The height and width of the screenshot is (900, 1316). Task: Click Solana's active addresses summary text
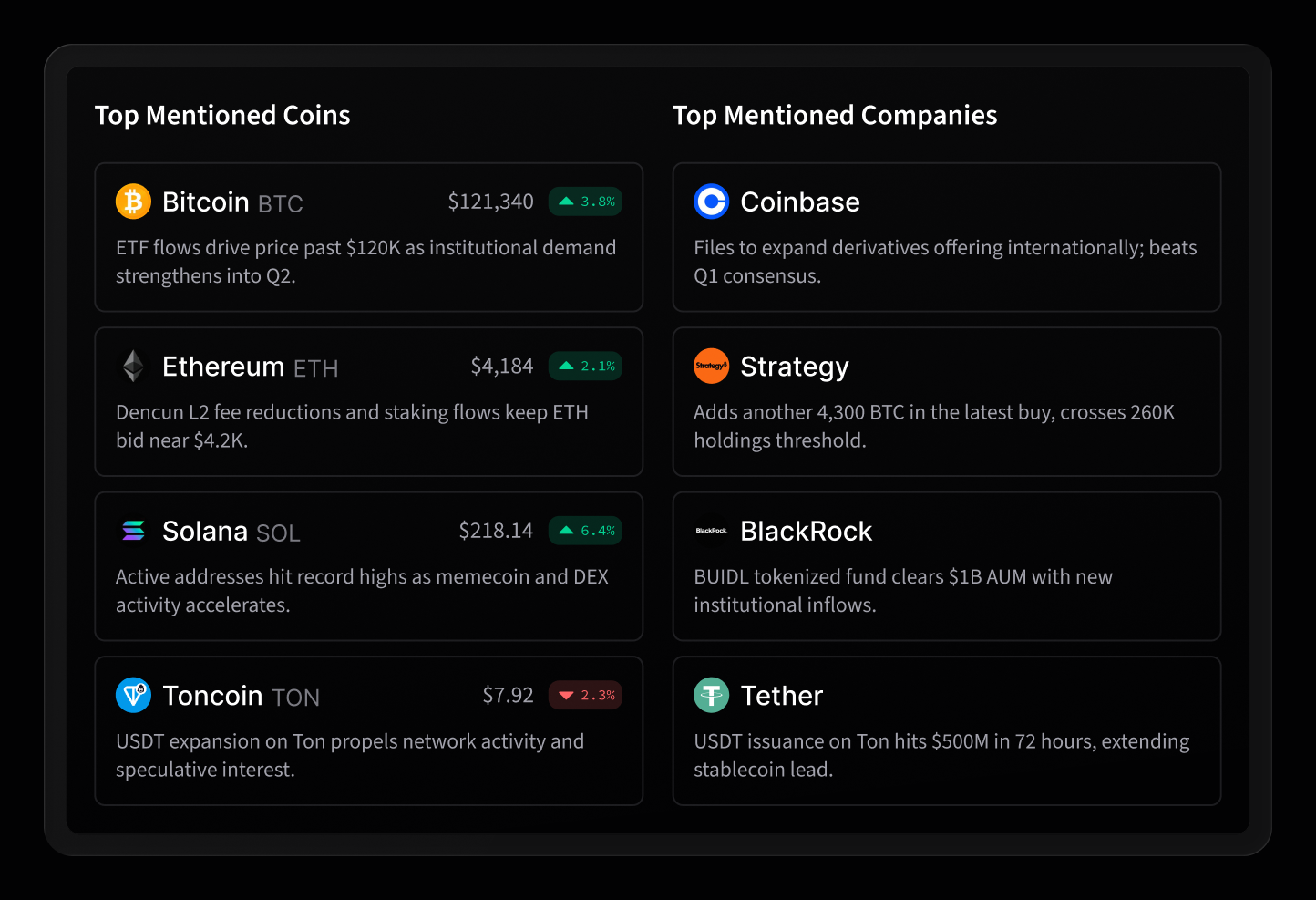click(362, 591)
